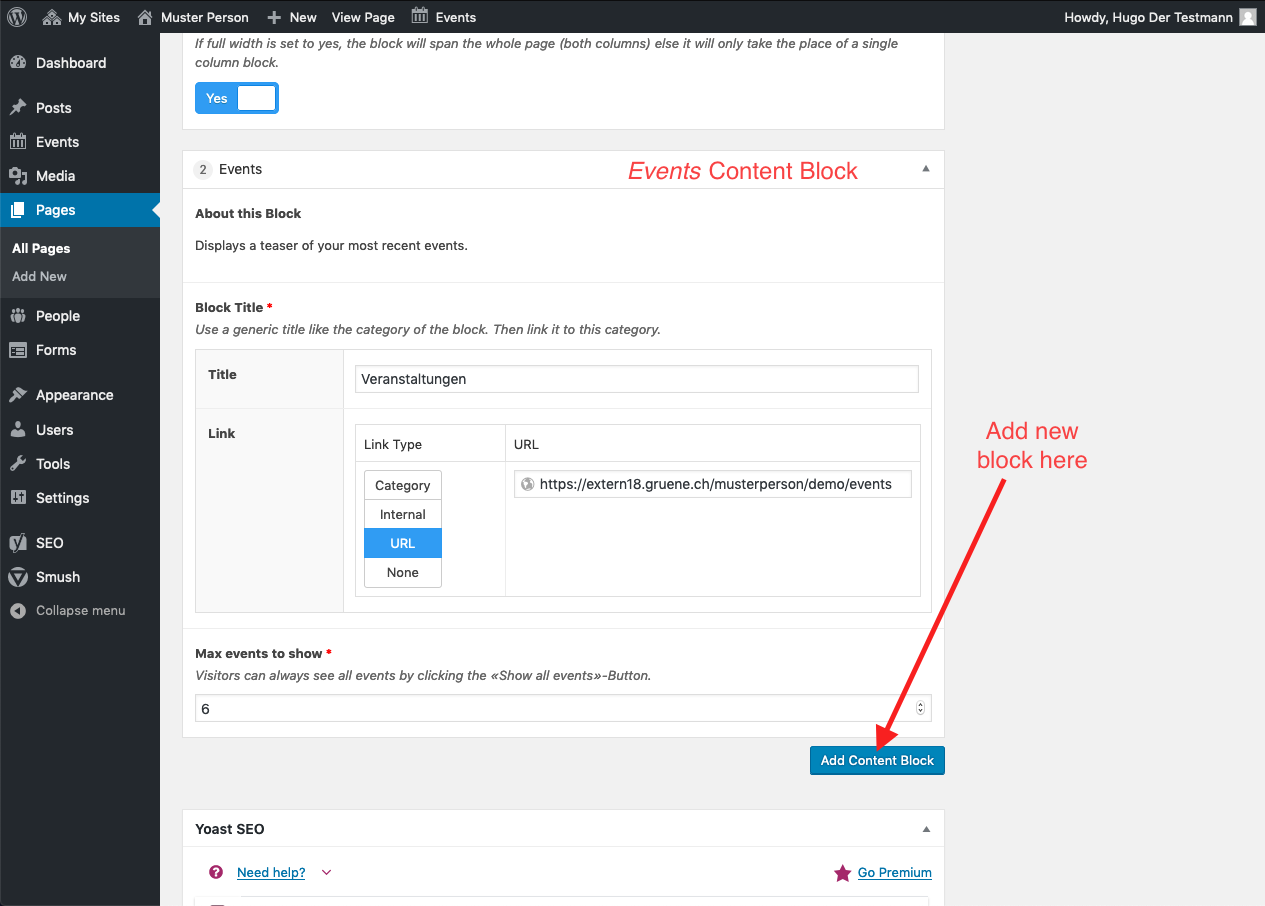Click the WordPress logo icon
Viewport: 1265px width, 906px height.
tap(17, 17)
